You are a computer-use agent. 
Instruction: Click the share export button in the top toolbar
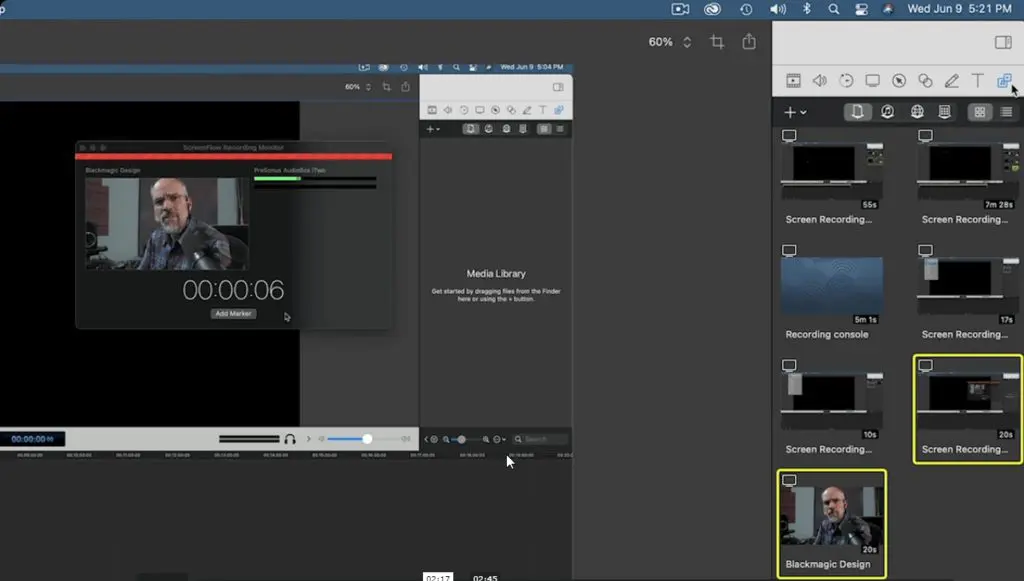point(749,42)
